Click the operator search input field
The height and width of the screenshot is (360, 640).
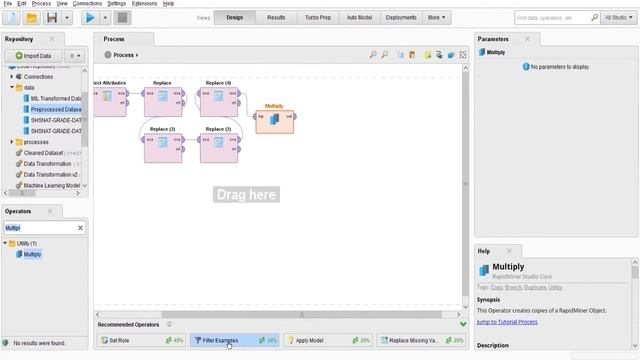point(40,228)
